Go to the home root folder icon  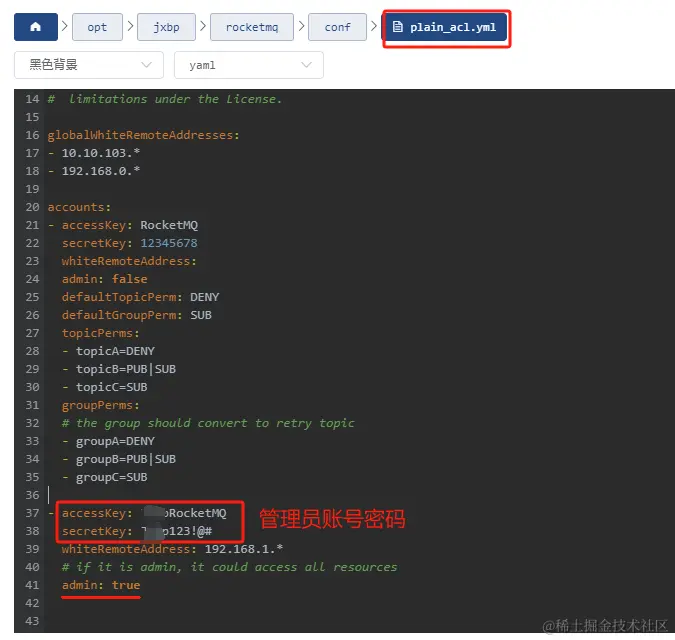36,27
